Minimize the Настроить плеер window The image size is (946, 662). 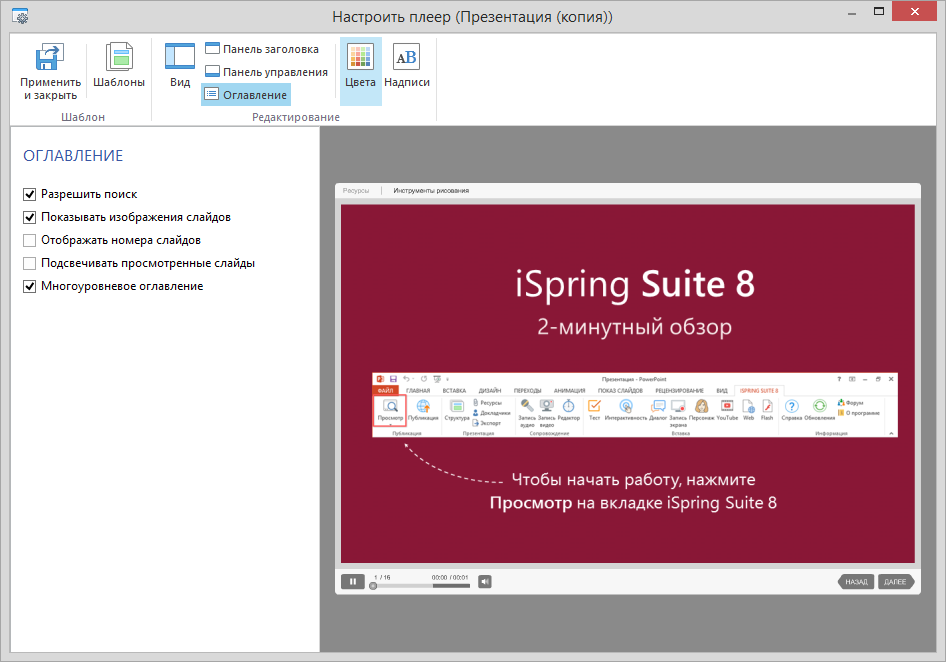pyautogui.click(x=852, y=12)
